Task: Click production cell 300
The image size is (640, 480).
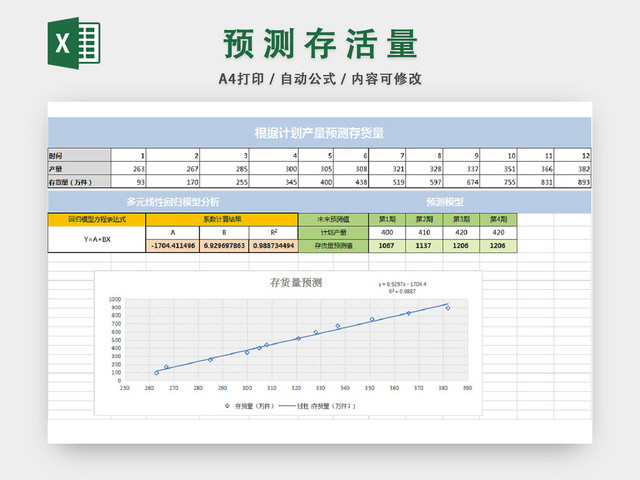Action: click(274, 169)
